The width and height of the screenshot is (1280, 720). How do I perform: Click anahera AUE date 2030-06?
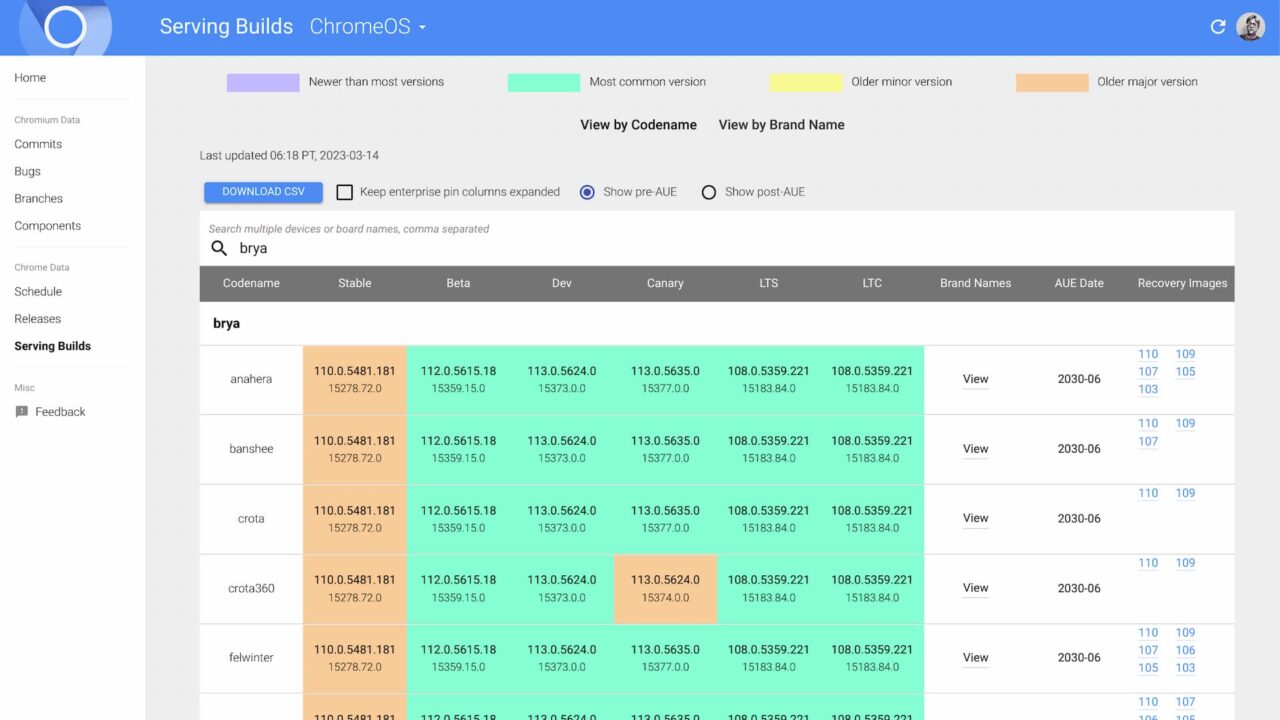point(1079,380)
